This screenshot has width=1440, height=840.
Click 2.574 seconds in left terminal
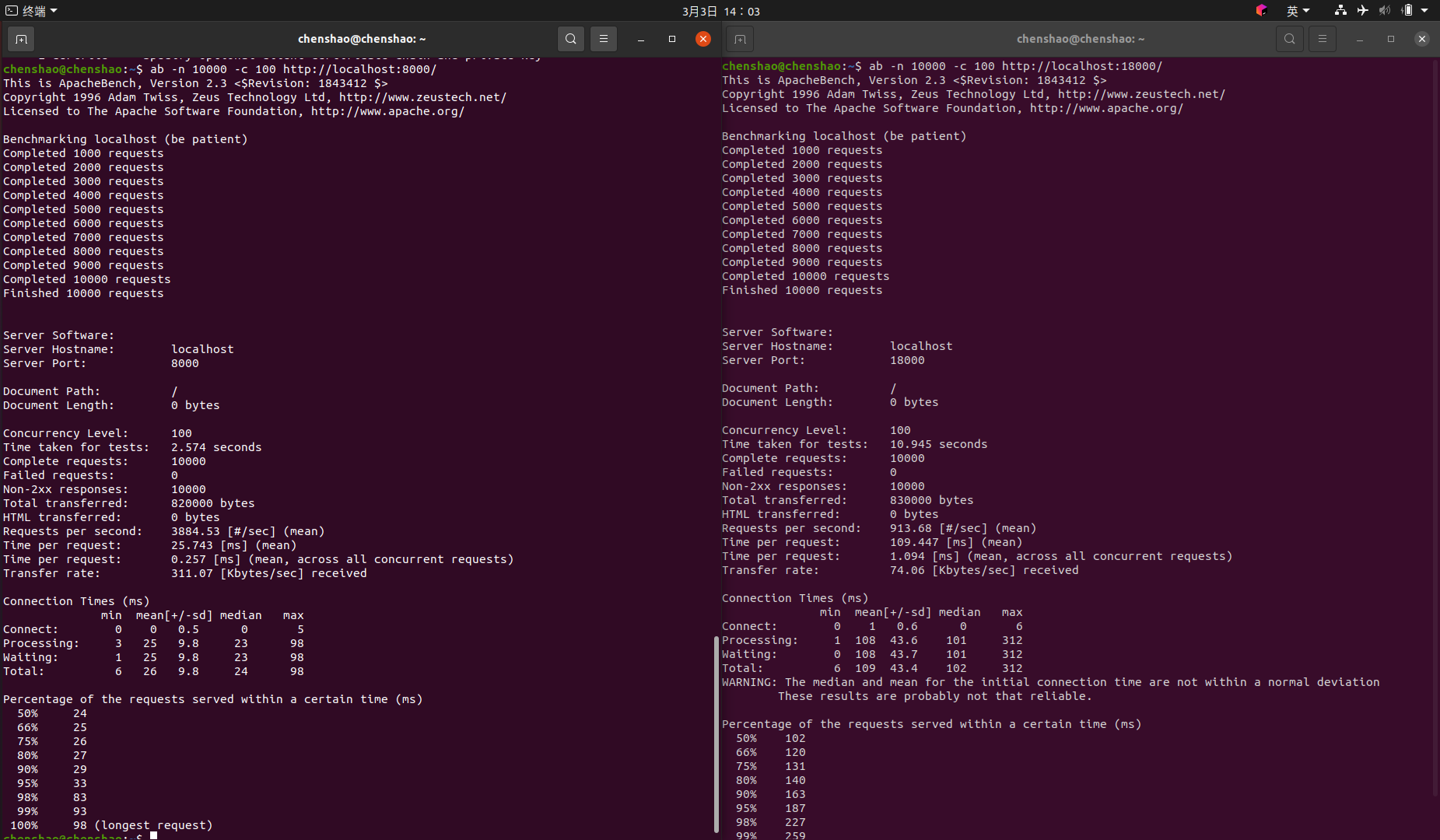click(x=216, y=447)
